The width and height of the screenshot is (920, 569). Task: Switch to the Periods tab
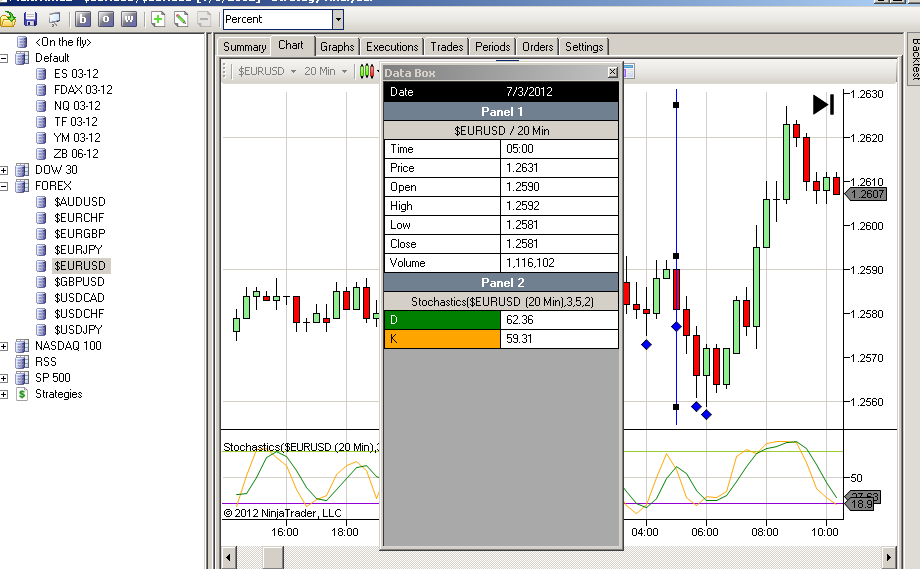pos(493,47)
